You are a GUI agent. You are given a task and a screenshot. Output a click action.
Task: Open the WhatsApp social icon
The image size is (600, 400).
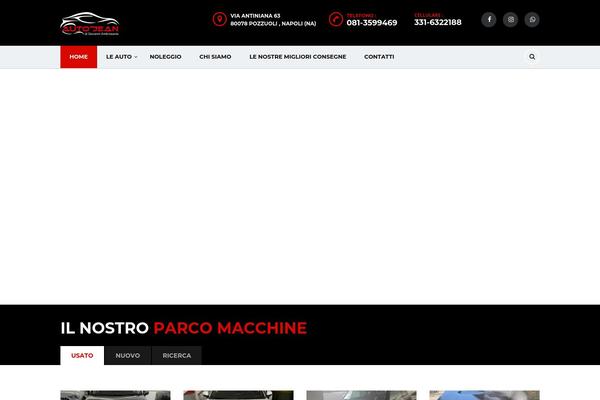[x=532, y=20]
